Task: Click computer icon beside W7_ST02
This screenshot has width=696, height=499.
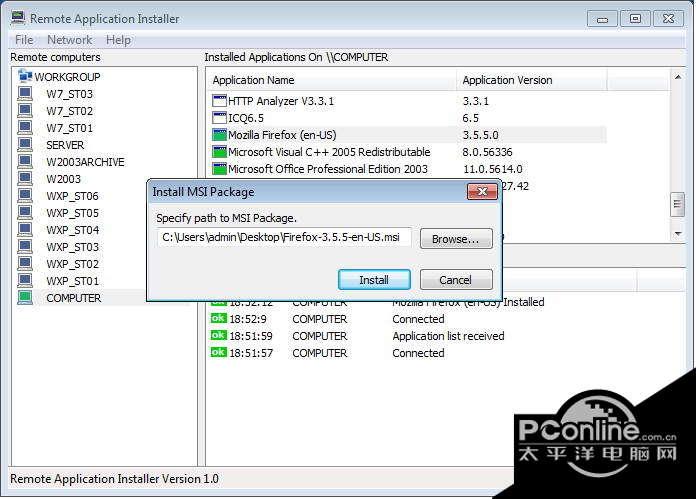Action: click(x=25, y=111)
